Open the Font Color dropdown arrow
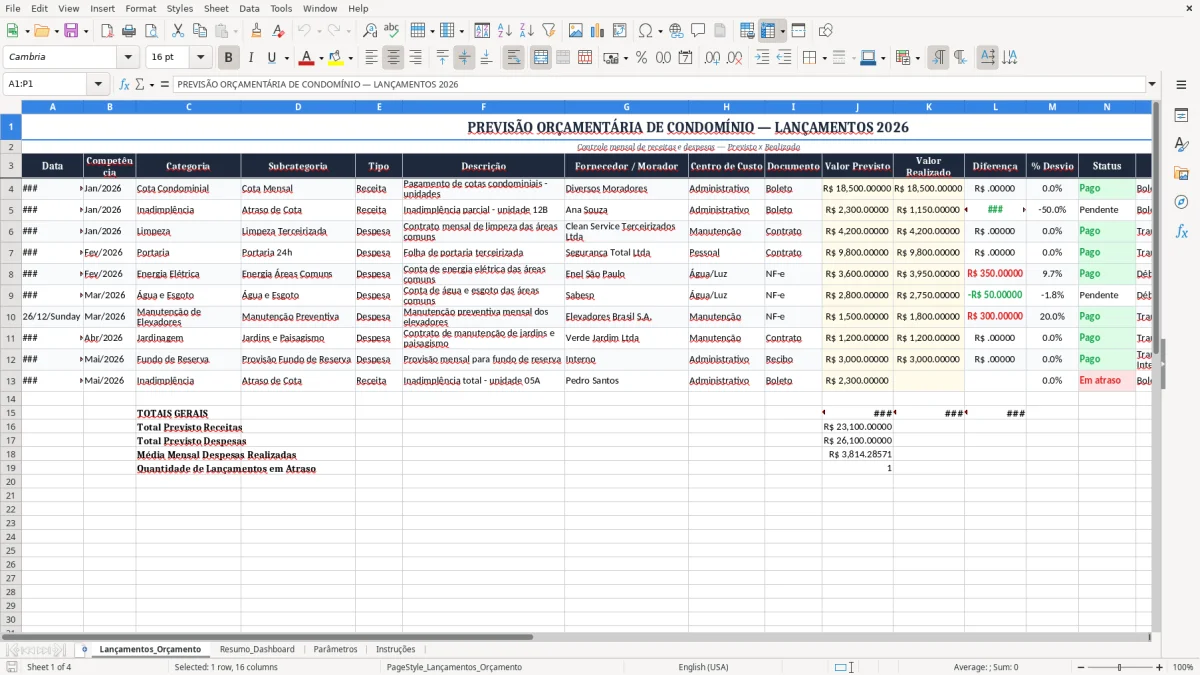The width and height of the screenshot is (1200, 675). (x=321, y=58)
